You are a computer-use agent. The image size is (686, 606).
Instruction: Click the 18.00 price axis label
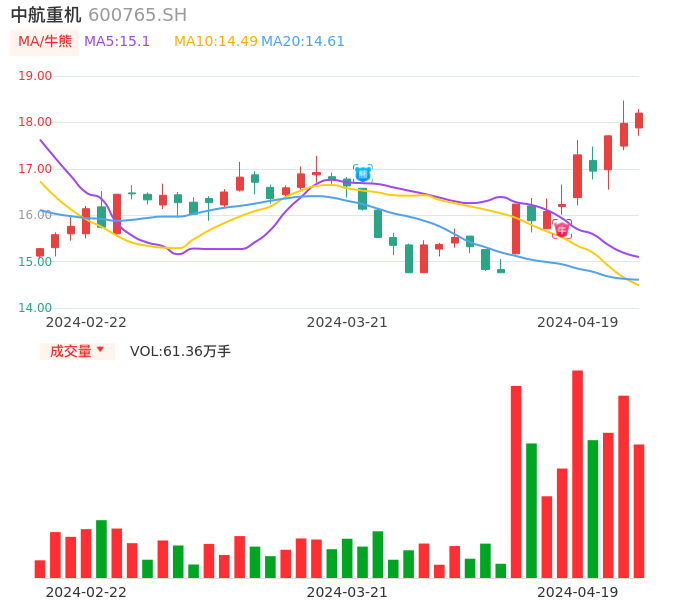pyautogui.click(x=35, y=122)
